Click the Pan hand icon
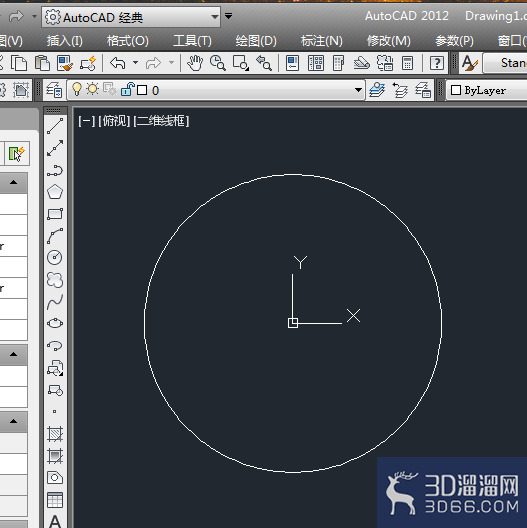 click(195, 63)
